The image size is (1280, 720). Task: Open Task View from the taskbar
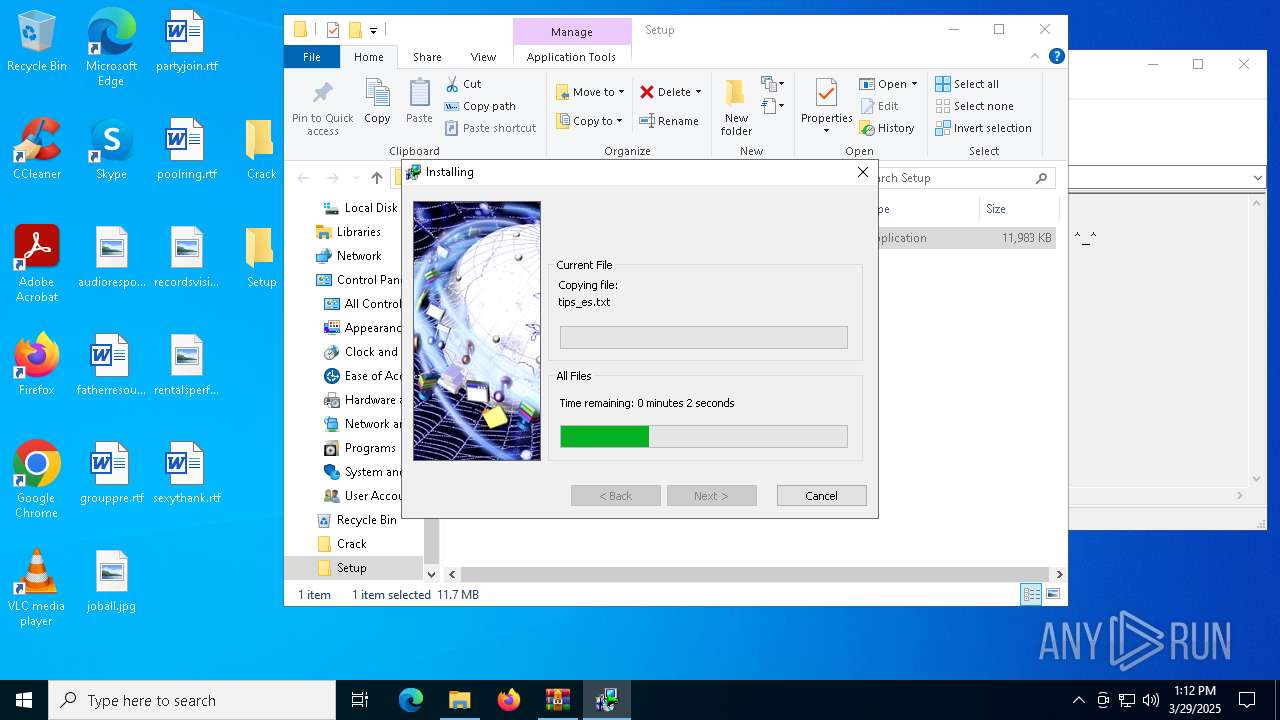360,700
